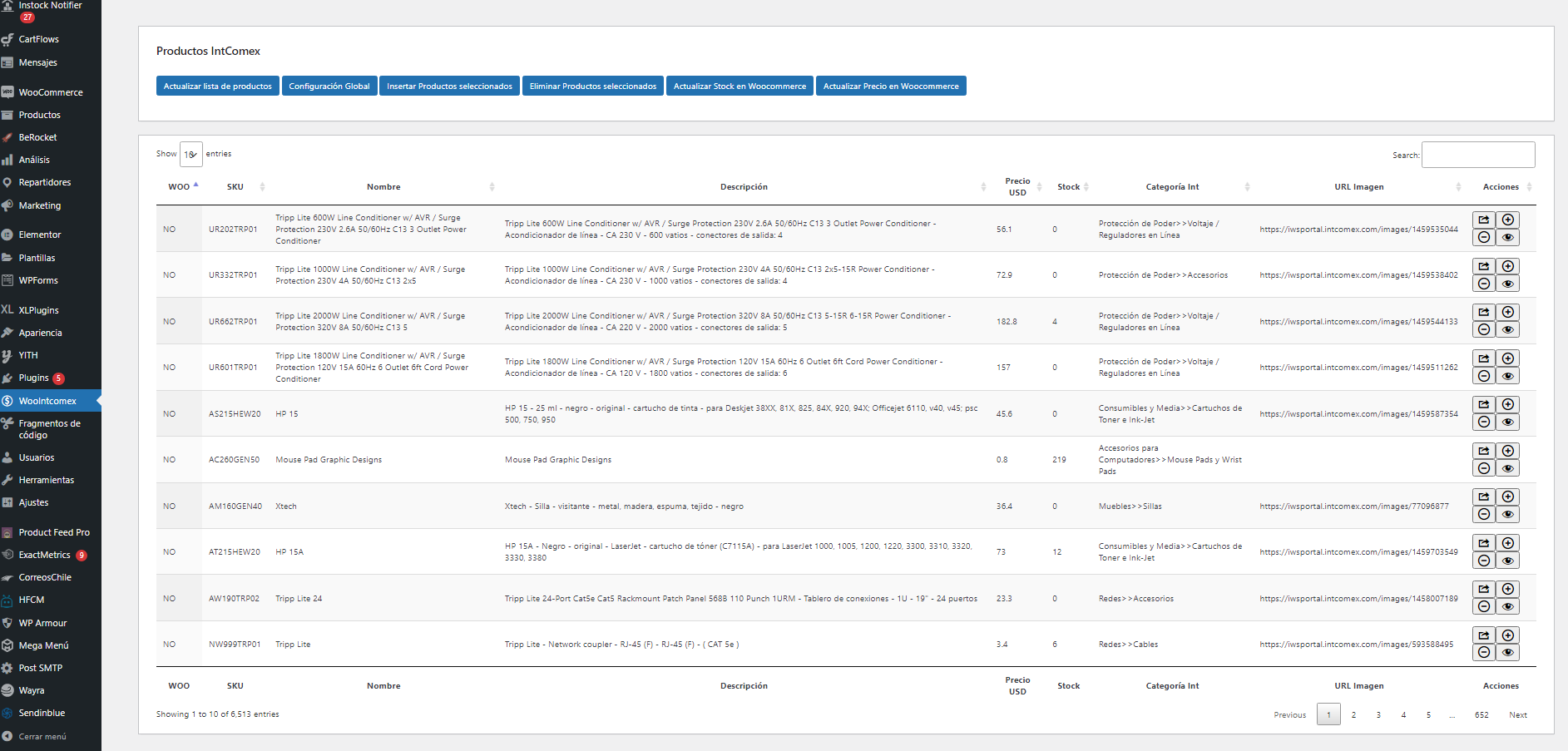
Task: Click share icon for AW190TRP02 row
Action: coord(1483,589)
